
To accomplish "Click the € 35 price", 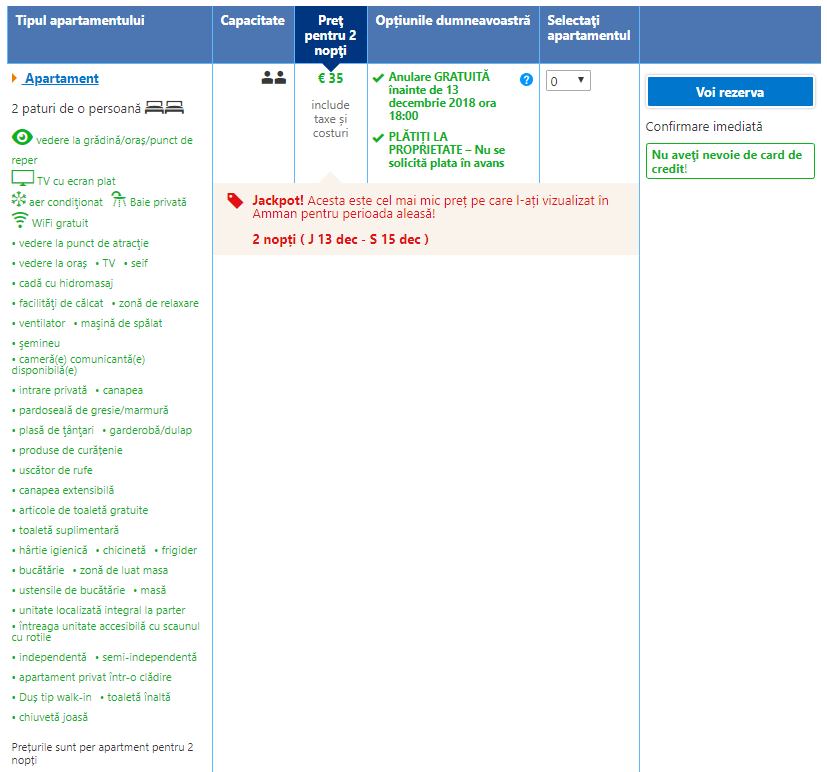I will [x=330, y=79].
